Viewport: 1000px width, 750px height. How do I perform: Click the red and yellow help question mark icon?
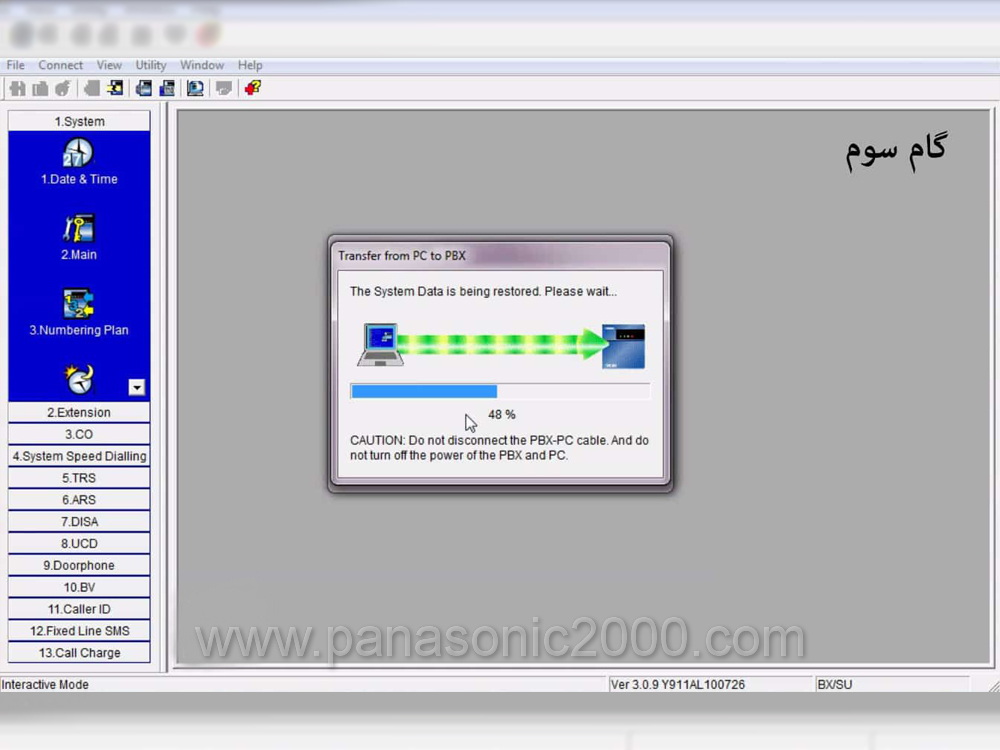tap(252, 88)
